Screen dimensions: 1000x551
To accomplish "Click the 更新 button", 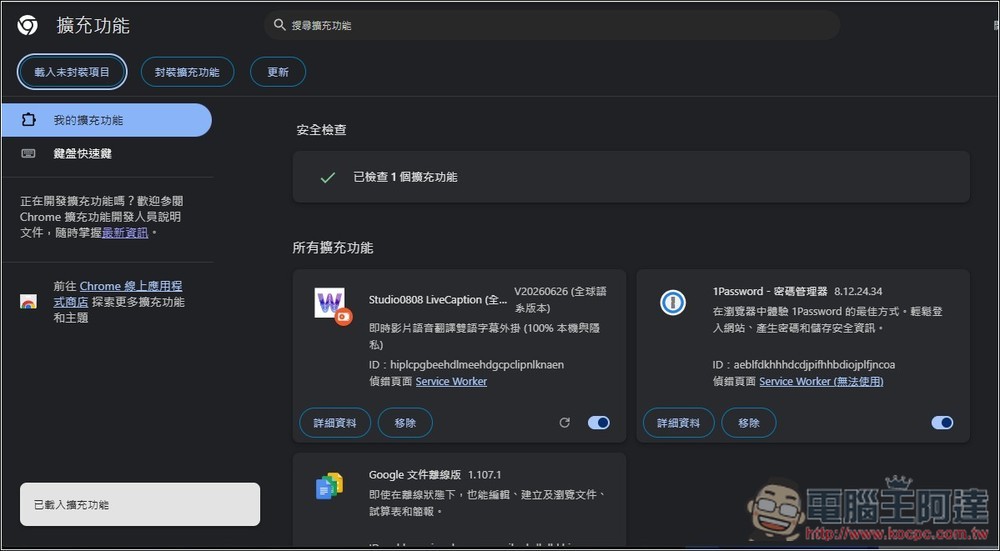I will [278, 72].
